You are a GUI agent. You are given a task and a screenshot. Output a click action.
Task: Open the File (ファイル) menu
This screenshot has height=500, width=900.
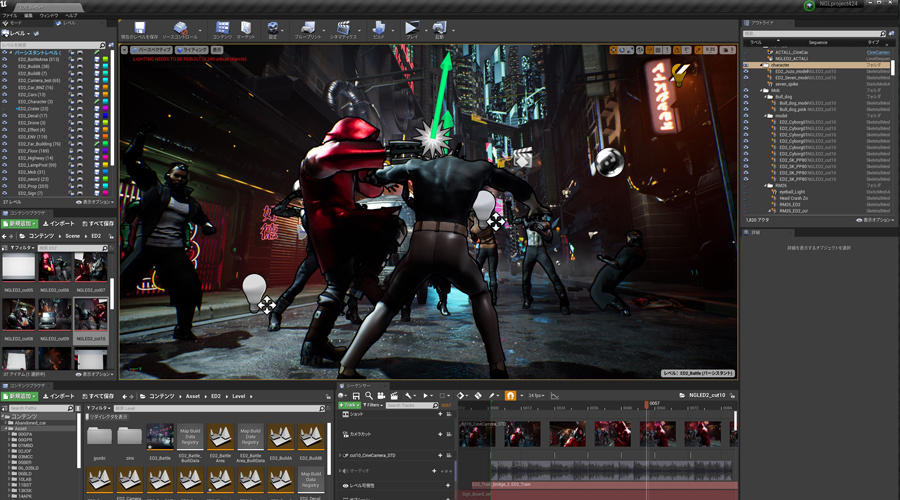coord(10,15)
